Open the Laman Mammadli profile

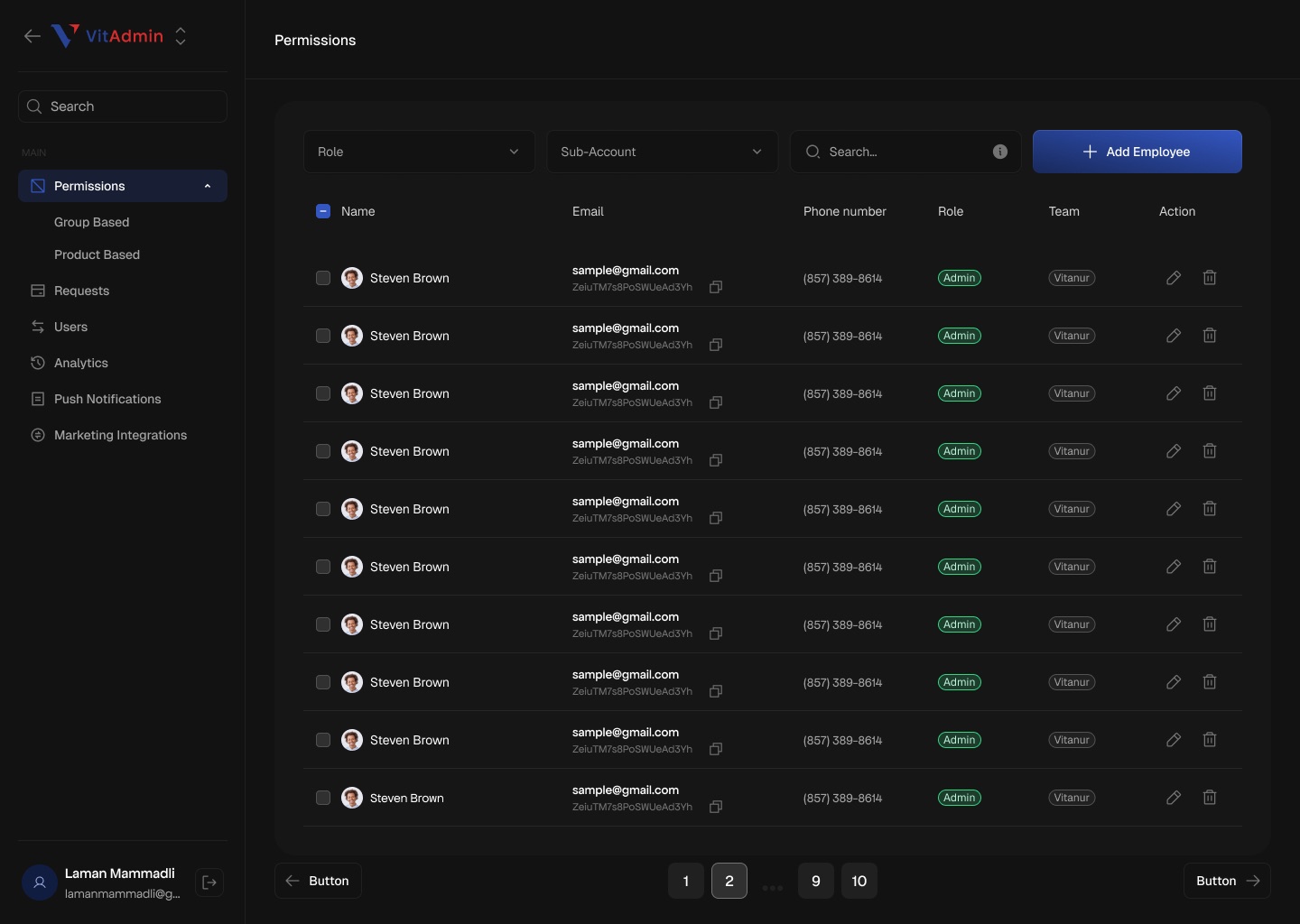coord(101,882)
